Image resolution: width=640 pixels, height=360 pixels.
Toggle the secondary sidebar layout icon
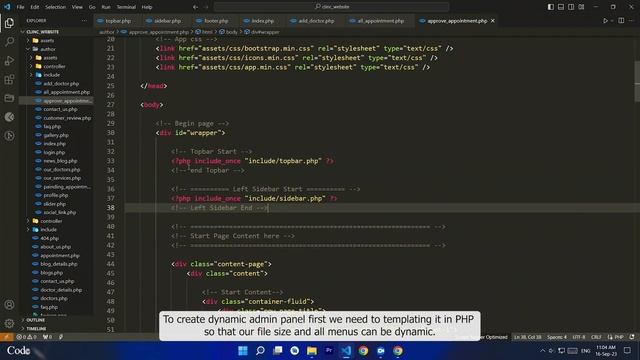point(571,7)
